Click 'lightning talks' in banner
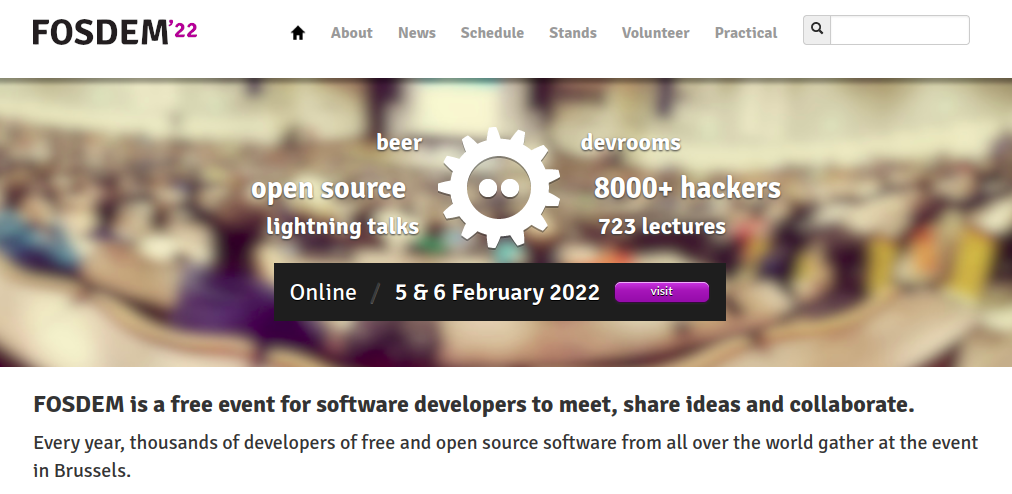 coord(343,227)
